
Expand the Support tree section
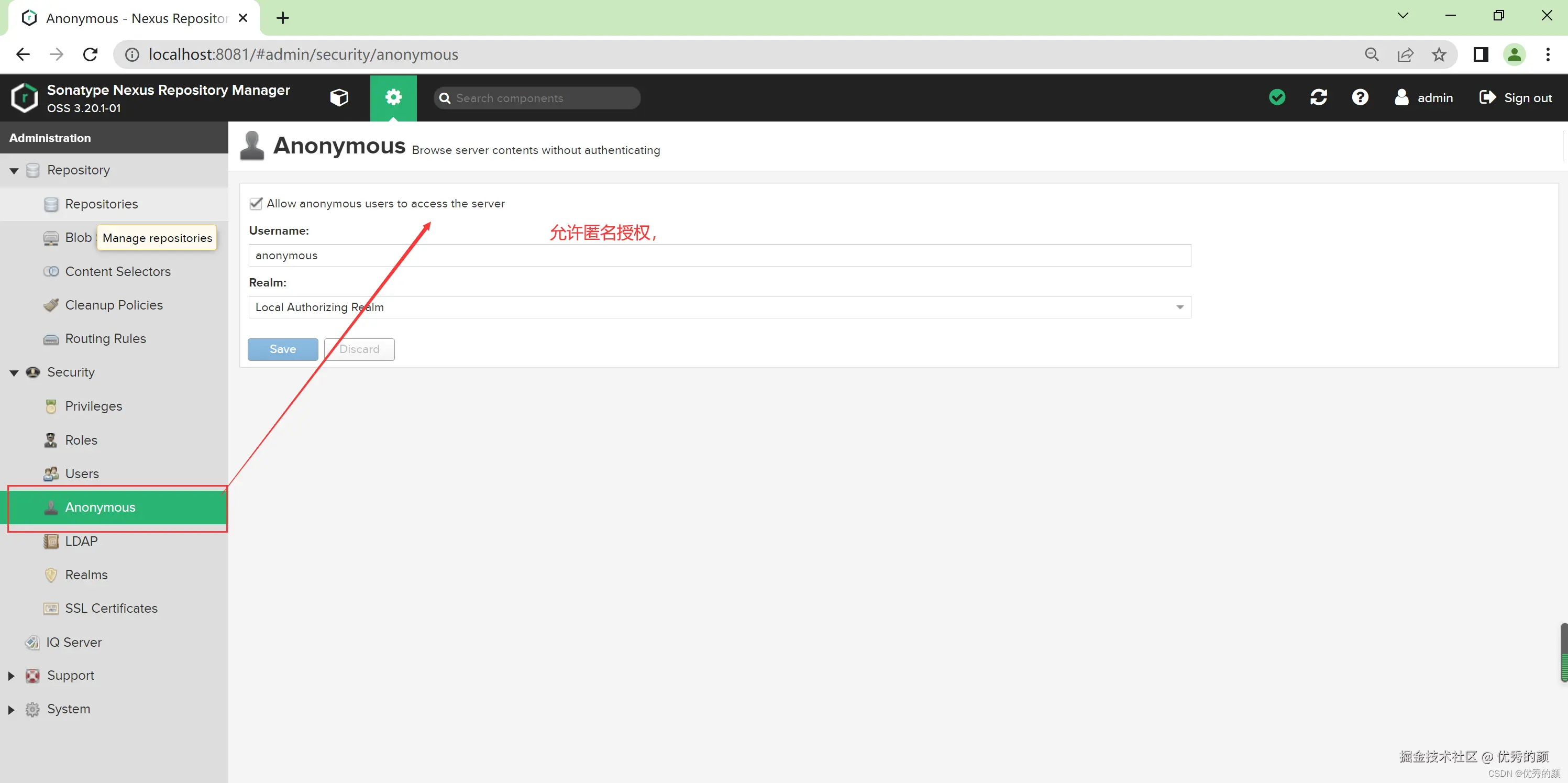click(11, 676)
